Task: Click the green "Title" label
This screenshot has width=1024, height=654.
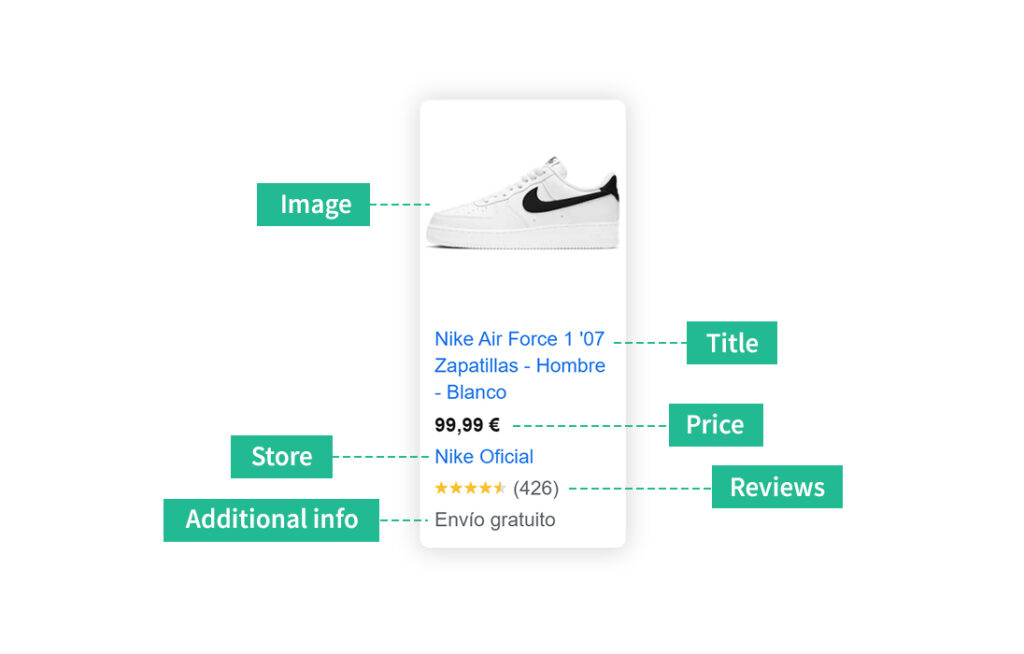Action: click(x=732, y=343)
